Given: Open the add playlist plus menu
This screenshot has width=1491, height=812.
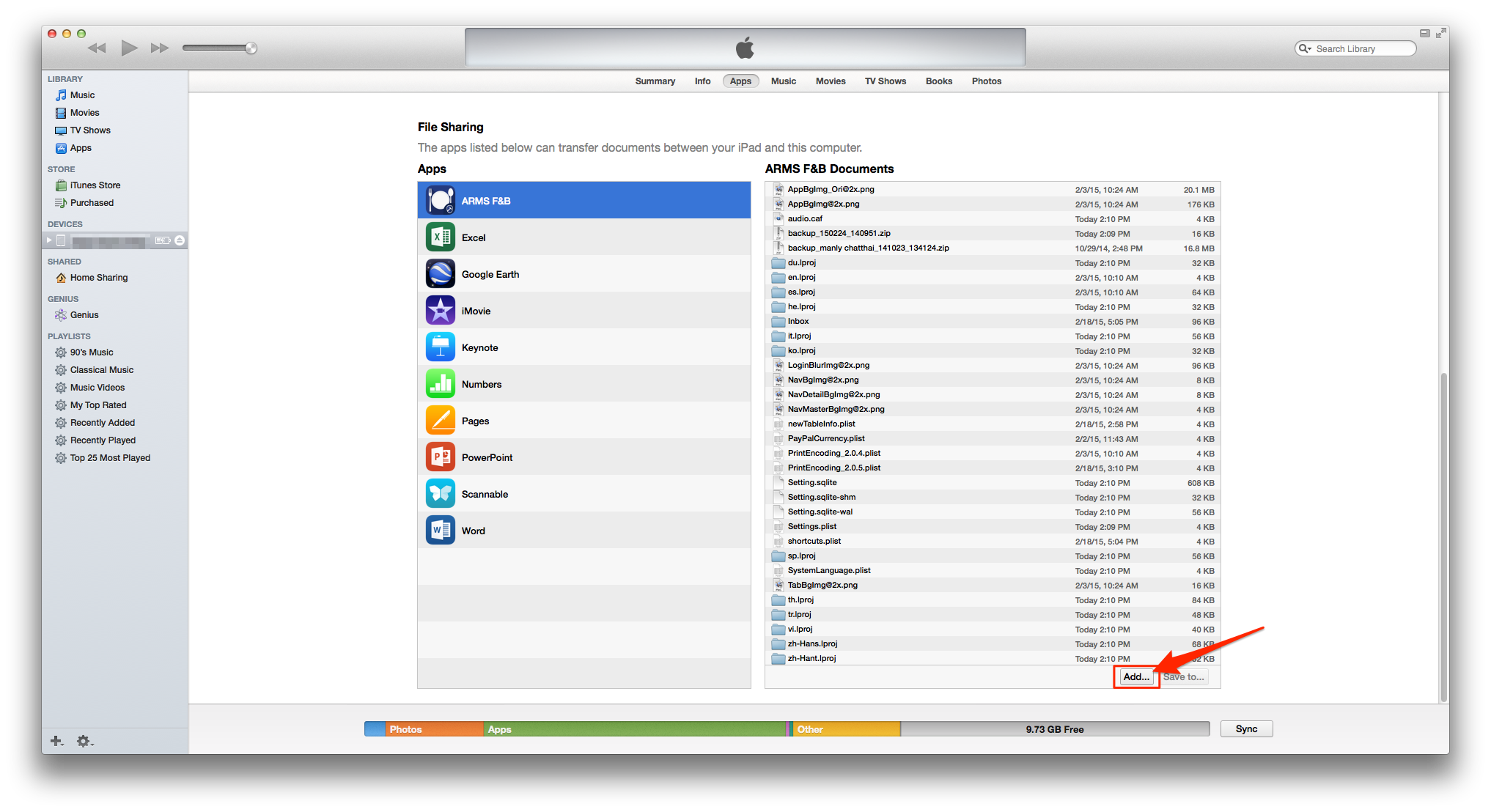Looking at the screenshot, I should click(x=56, y=741).
